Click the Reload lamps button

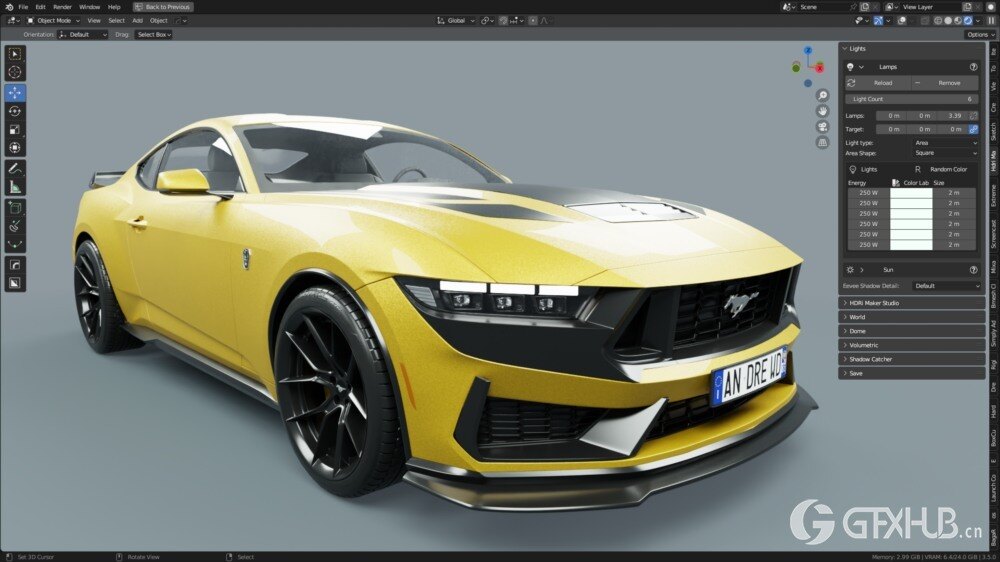click(878, 83)
